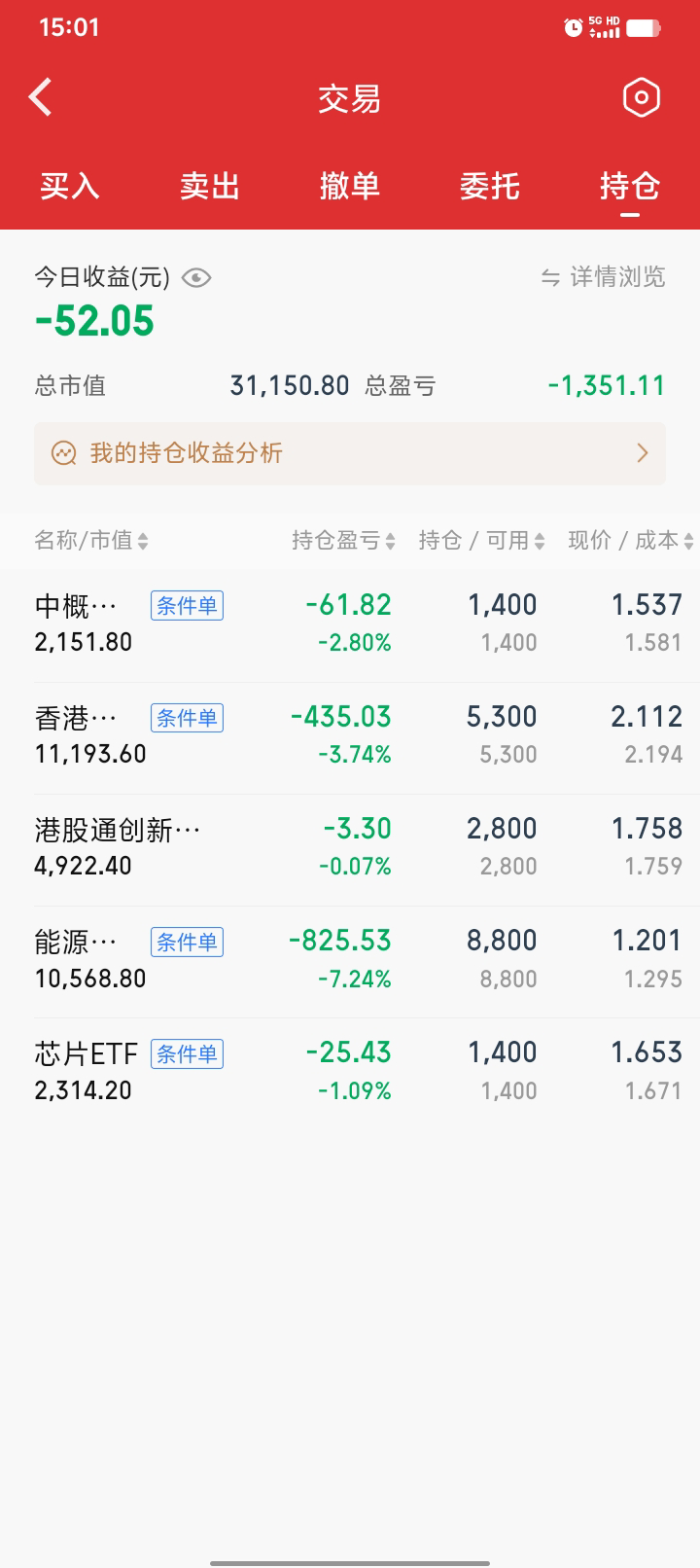Open the hexagon settings icon

tap(641, 97)
